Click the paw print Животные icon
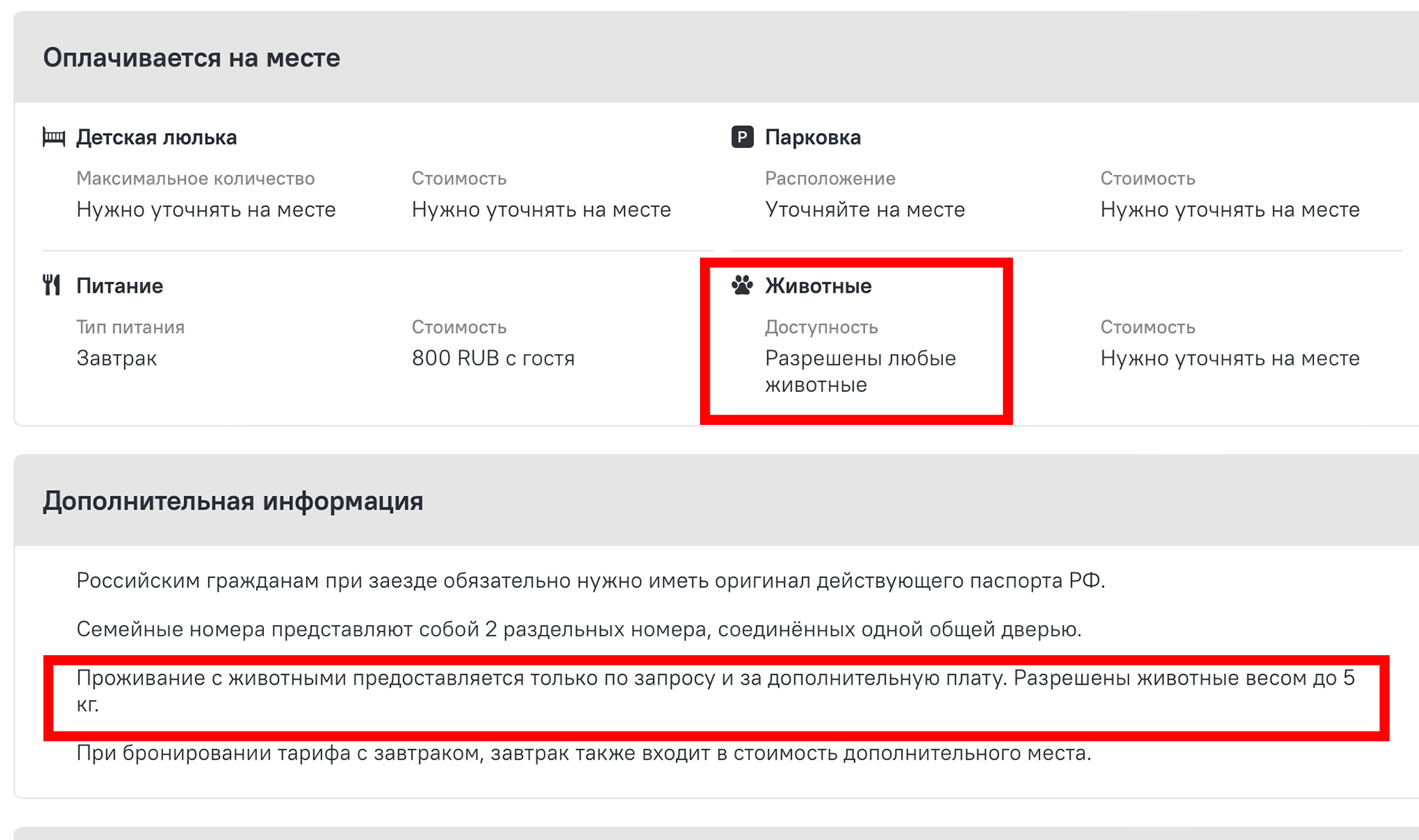Image resolution: width=1419 pixels, height=840 pixels. click(x=742, y=286)
